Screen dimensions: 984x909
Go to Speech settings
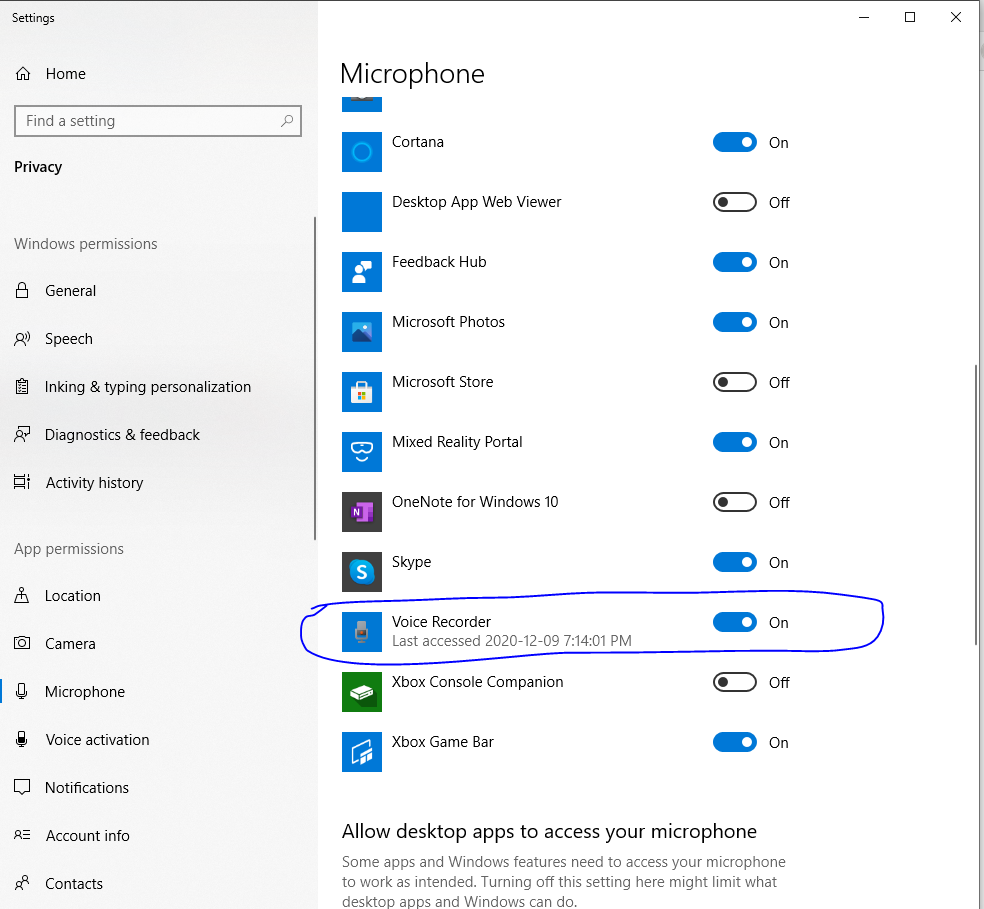pos(68,339)
